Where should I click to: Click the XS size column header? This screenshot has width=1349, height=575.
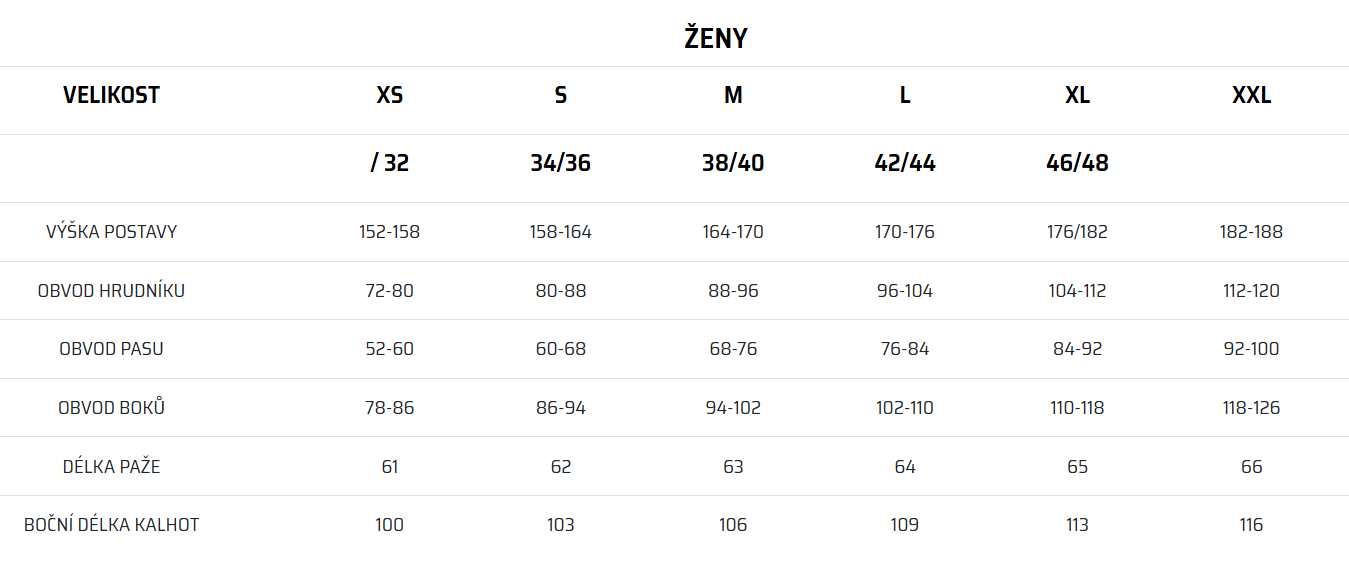click(390, 96)
